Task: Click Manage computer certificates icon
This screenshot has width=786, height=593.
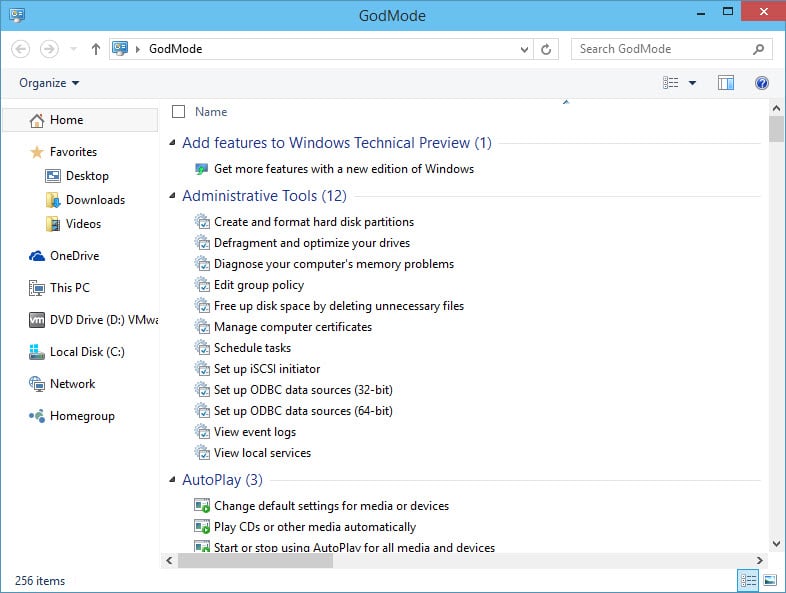Action: pos(202,327)
